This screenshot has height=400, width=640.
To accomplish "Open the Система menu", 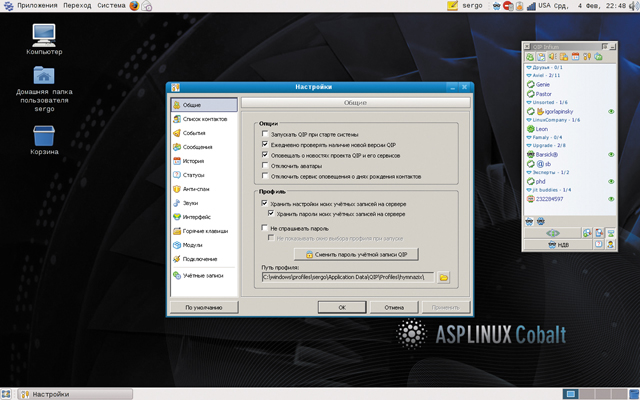I will [111, 6].
